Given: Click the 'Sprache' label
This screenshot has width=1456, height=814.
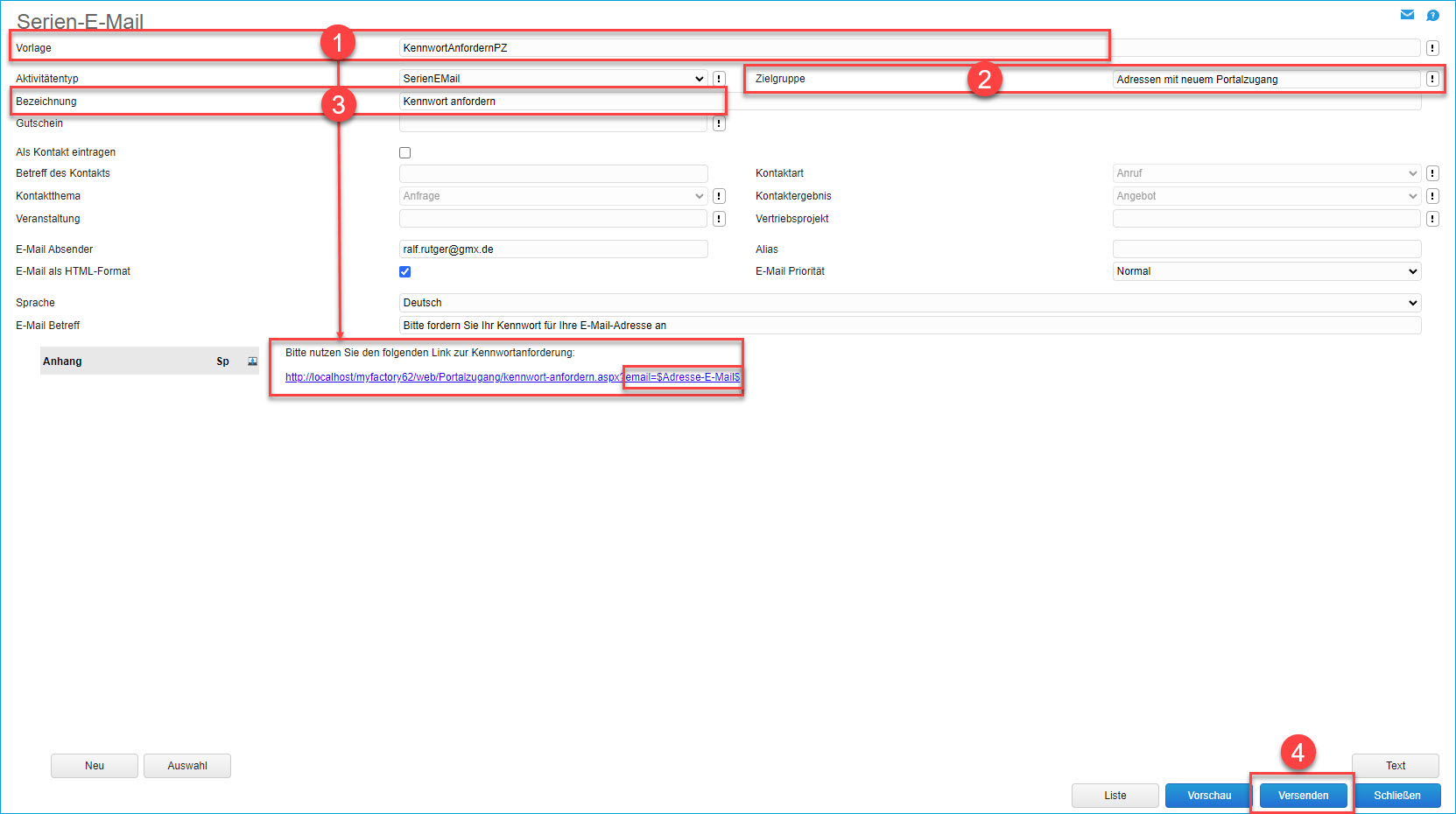Looking at the screenshot, I should point(35,303).
